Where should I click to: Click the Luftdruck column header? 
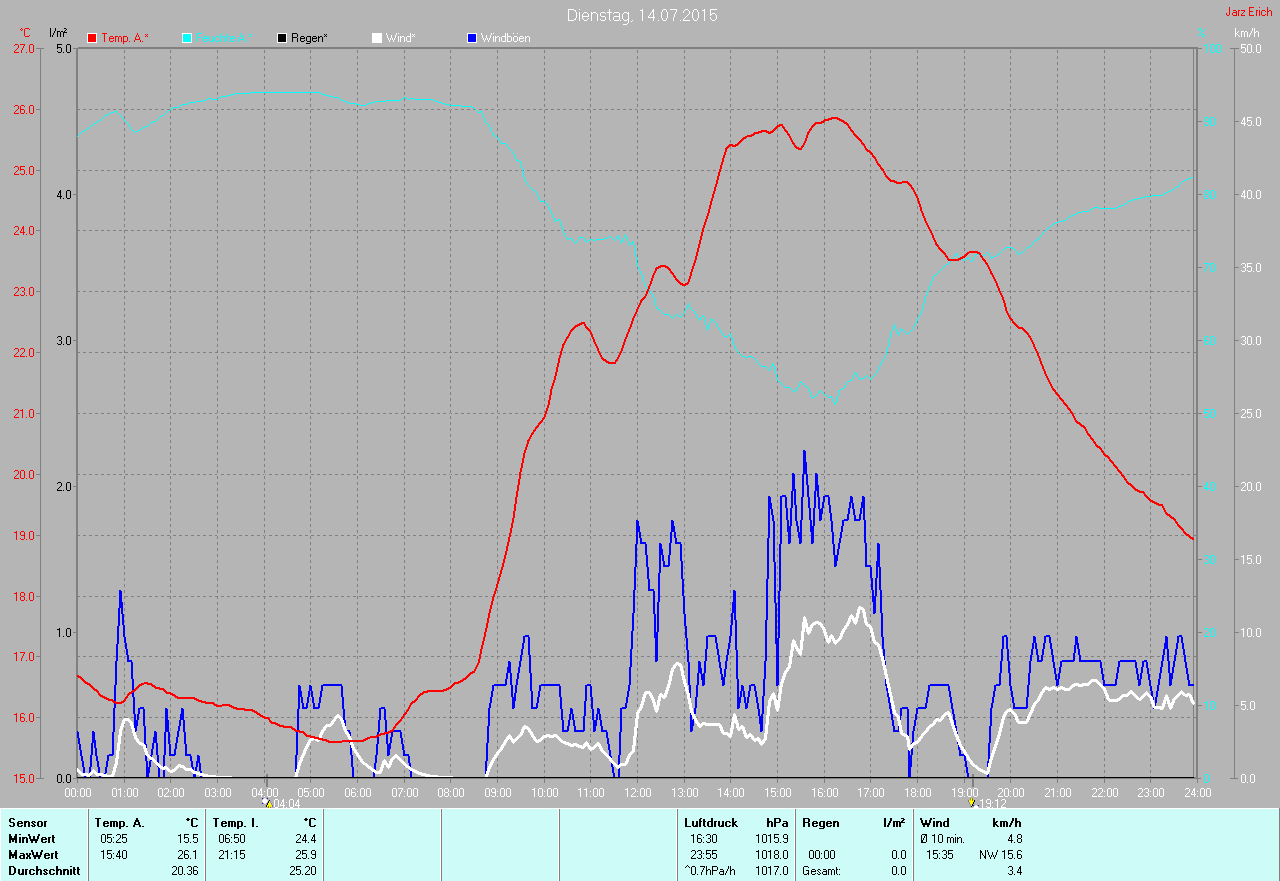[x=710, y=823]
